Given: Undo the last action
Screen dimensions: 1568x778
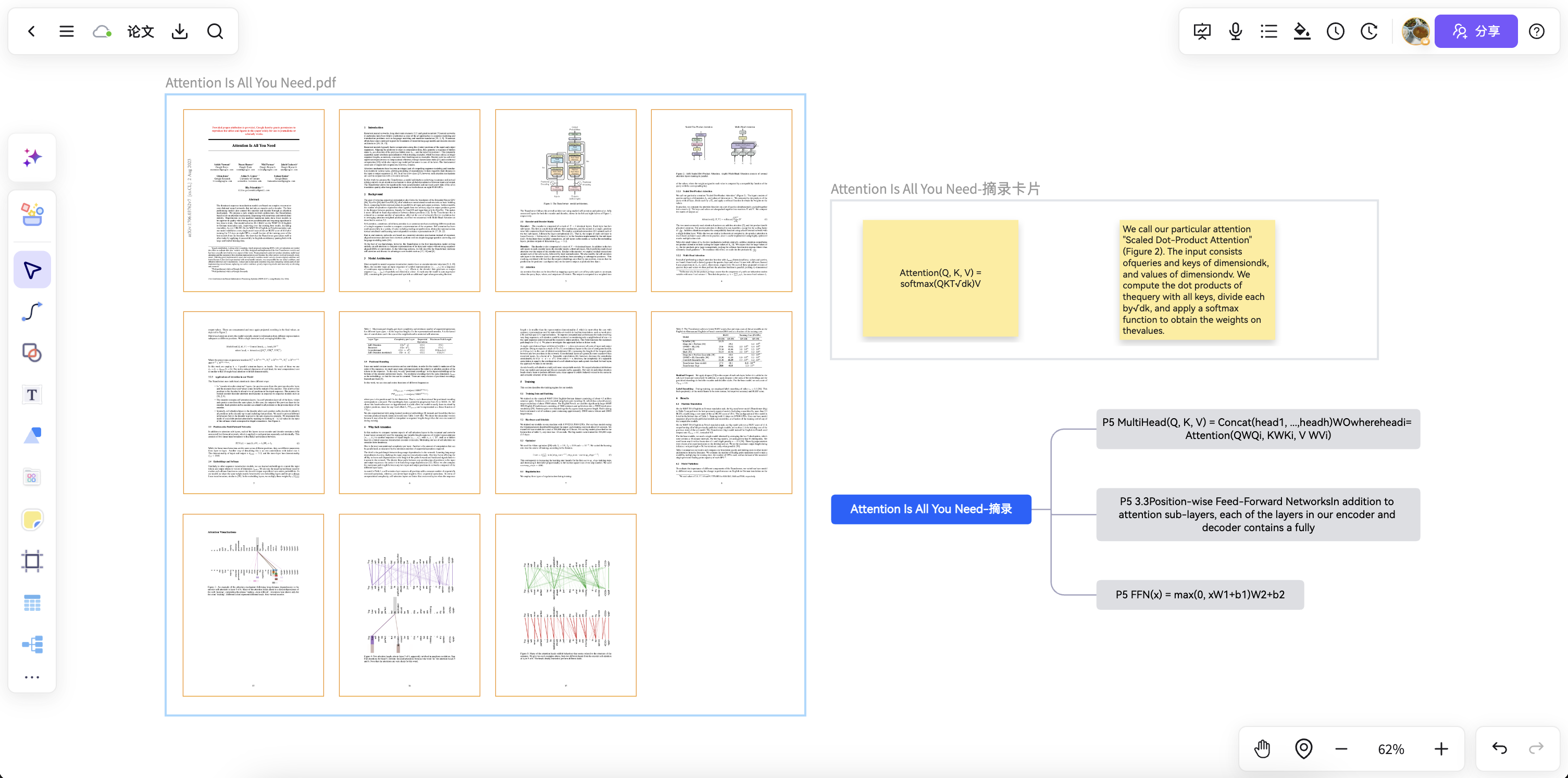Looking at the screenshot, I should coord(1500,748).
